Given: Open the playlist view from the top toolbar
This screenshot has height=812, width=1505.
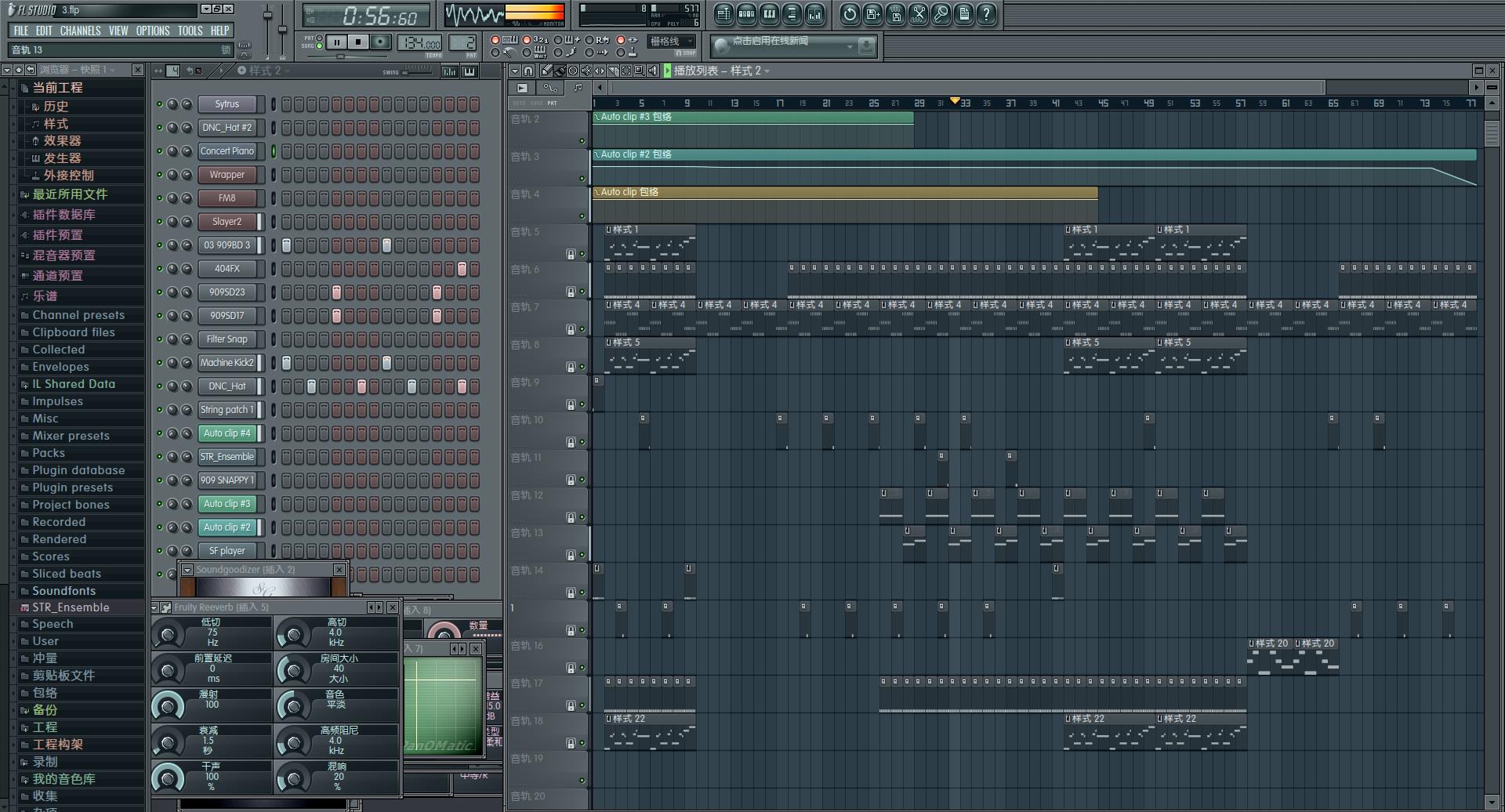Looking at the screenshot, I should [723, 14].
